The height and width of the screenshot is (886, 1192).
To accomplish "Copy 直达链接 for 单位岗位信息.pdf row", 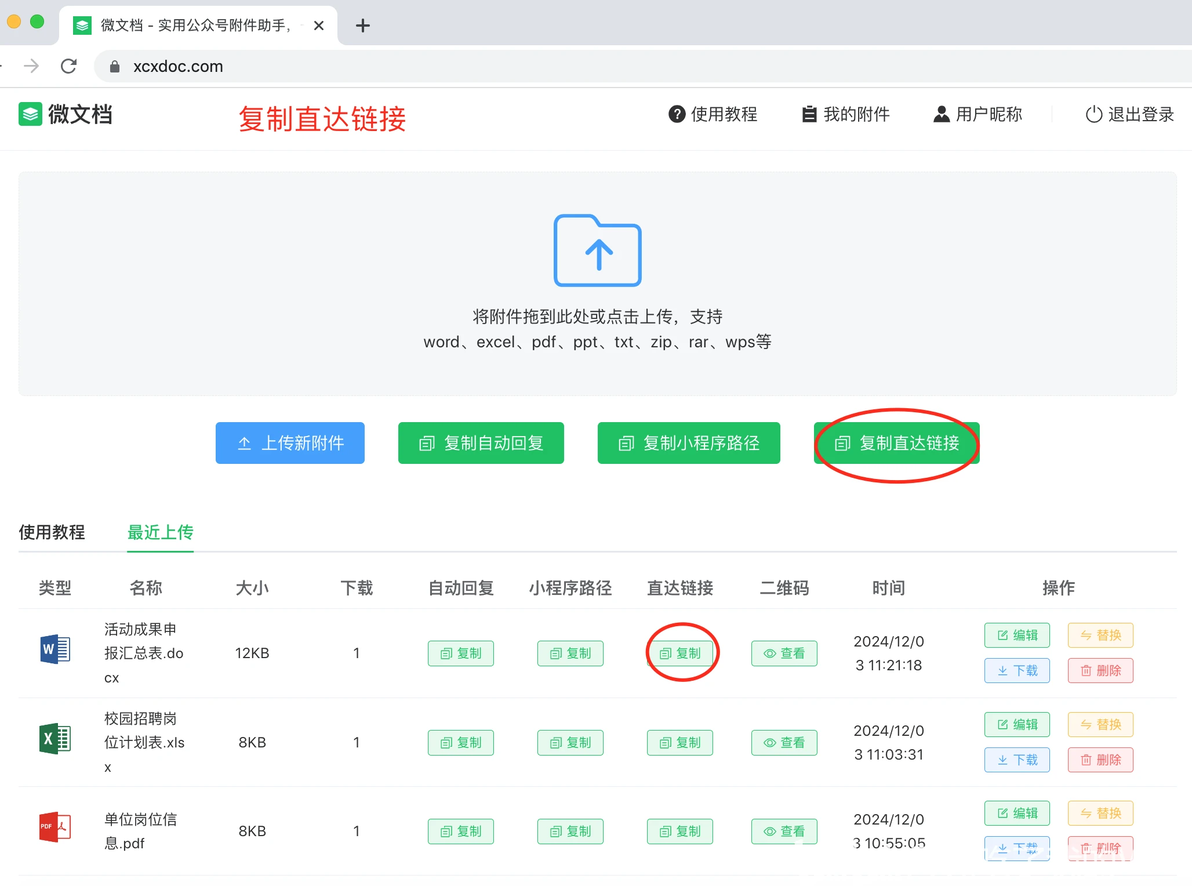I will tap(680, 831).
